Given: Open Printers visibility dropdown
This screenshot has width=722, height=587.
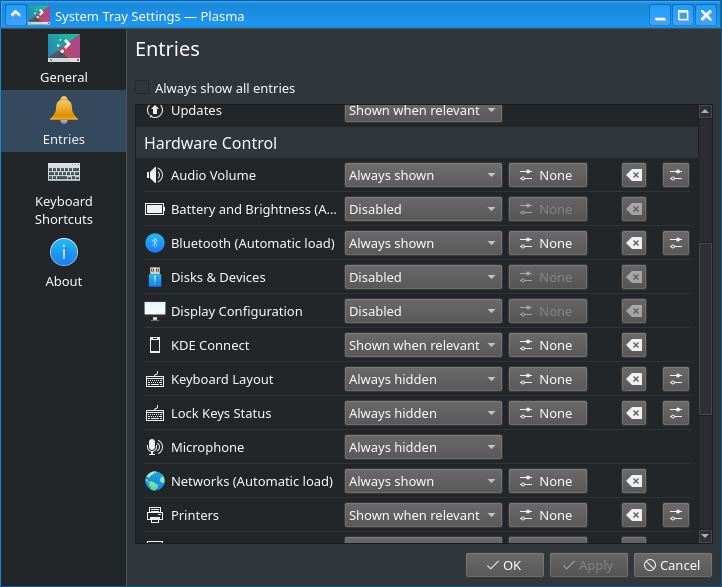Looking at the screenshot, I should 423,515.
